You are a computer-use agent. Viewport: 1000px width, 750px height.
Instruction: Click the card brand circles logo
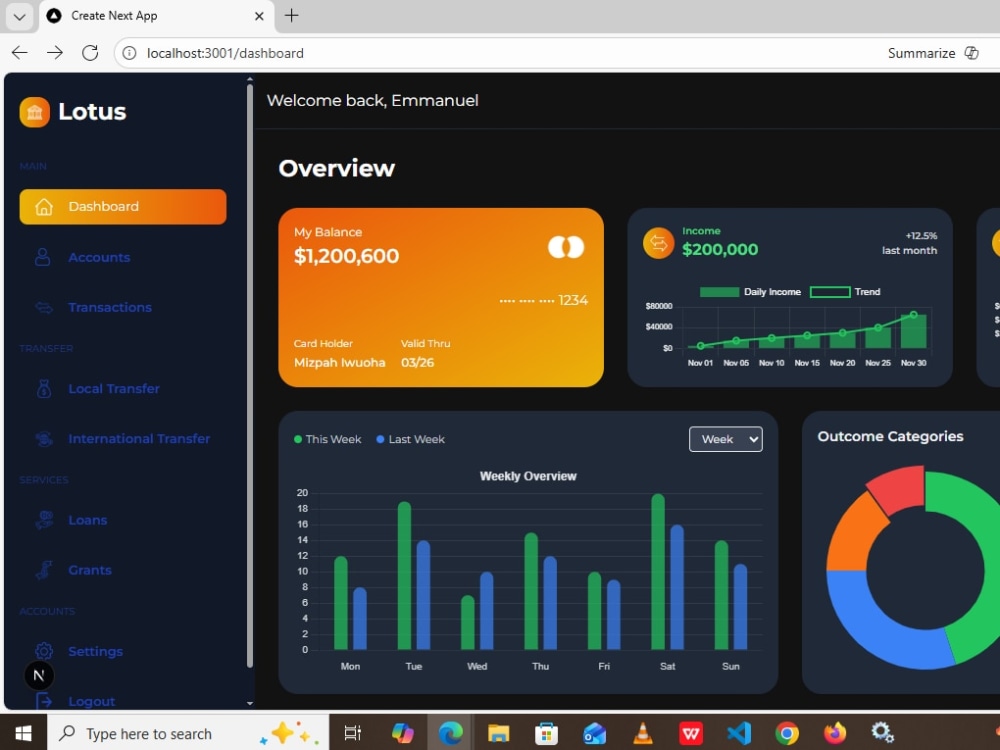[x=566, y=247]
